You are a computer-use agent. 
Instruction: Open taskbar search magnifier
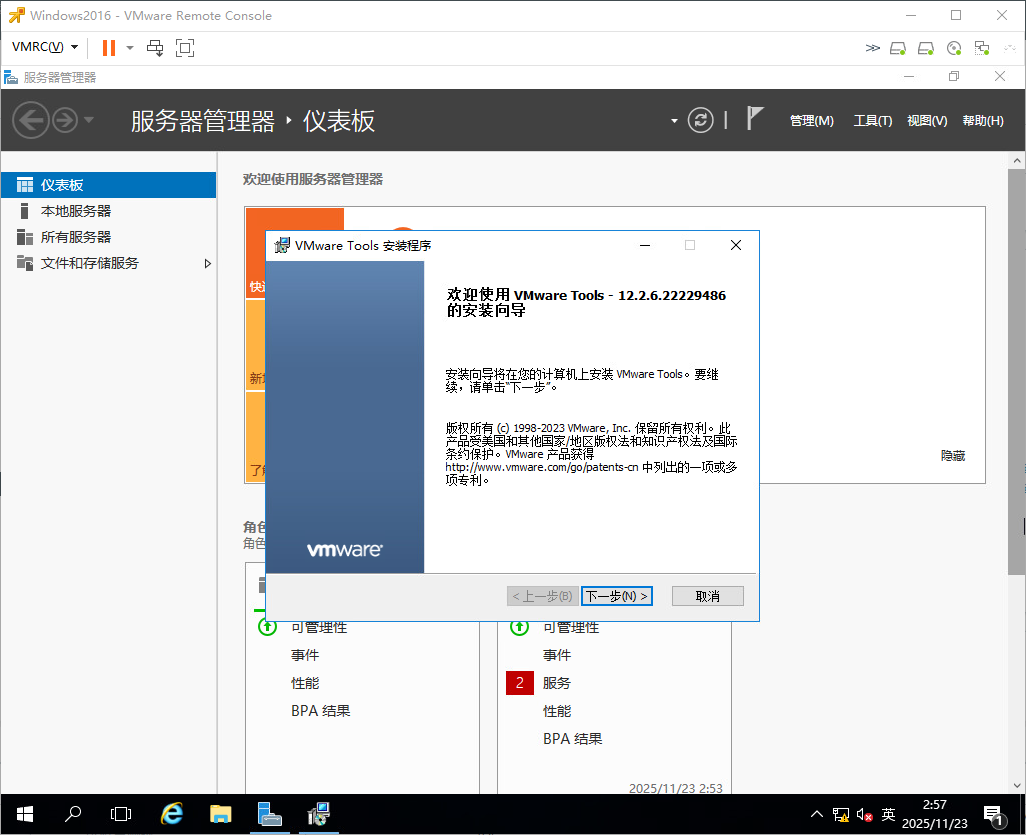point(73,814)
